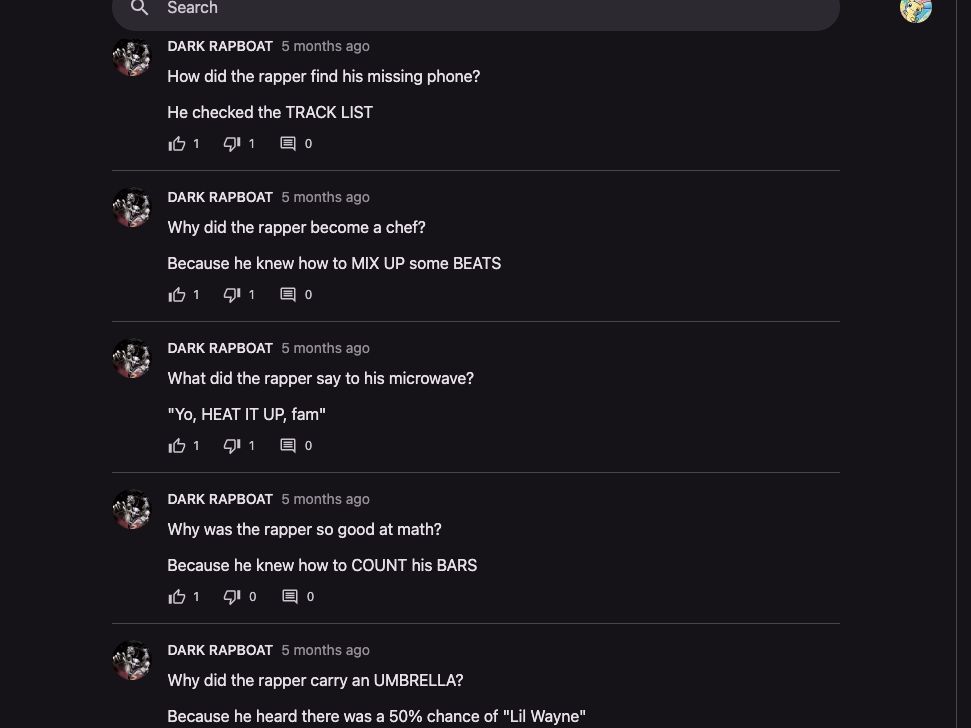Open the account profile avatar at top right
Viewport: 971px width, 728px height.
pos(915,9)
